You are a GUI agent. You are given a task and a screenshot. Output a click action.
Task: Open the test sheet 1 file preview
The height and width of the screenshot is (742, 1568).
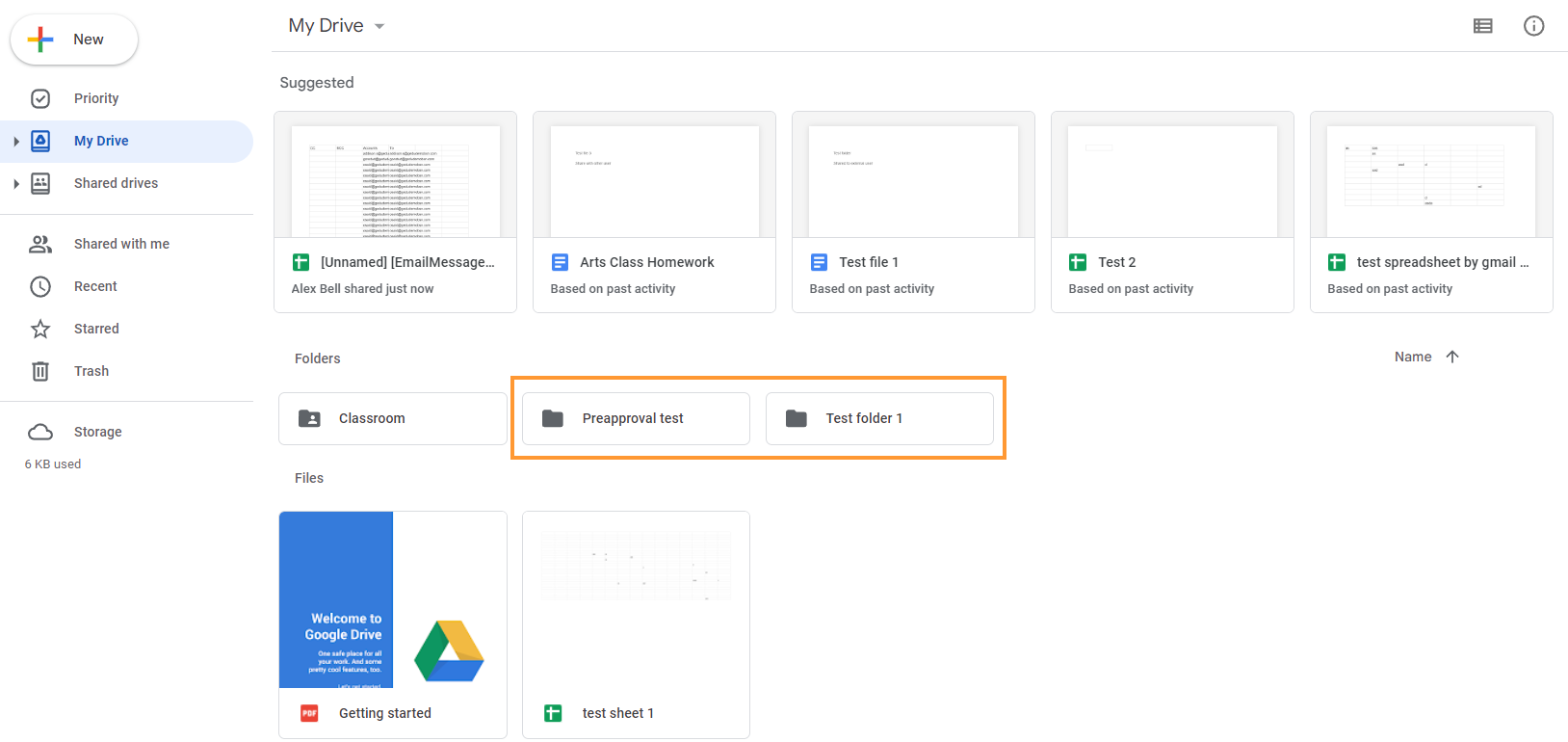636,599
